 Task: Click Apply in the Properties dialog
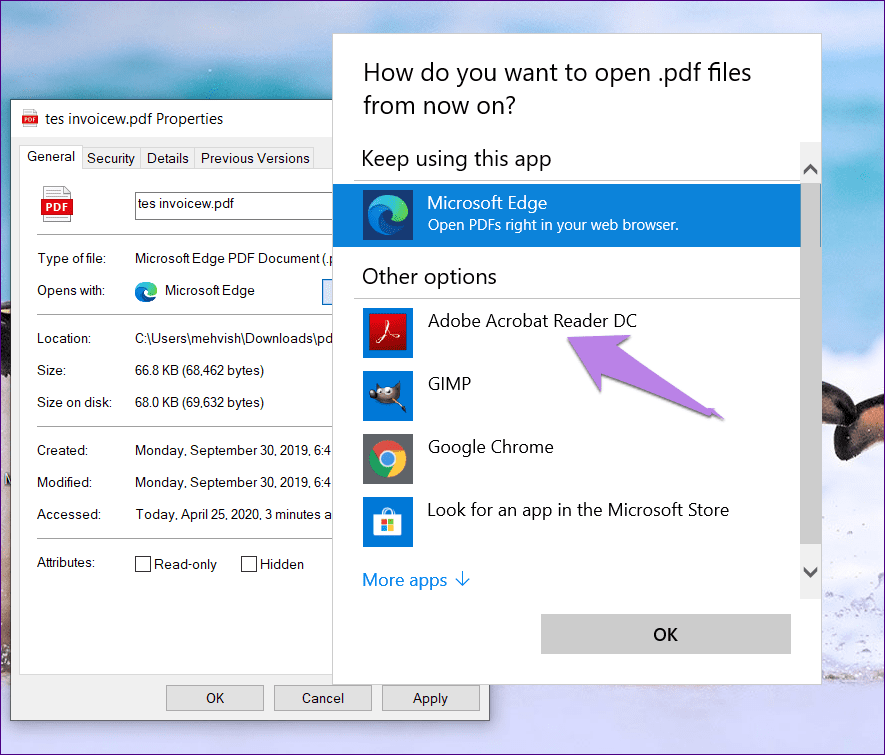[x=431, y=698]
